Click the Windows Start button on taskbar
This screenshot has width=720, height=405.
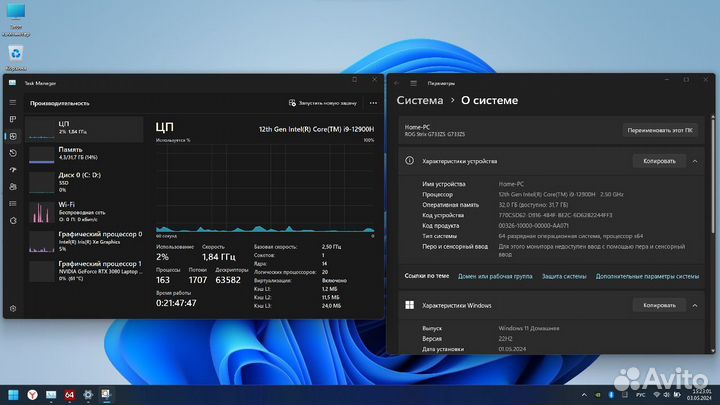(x=15, y=395)
